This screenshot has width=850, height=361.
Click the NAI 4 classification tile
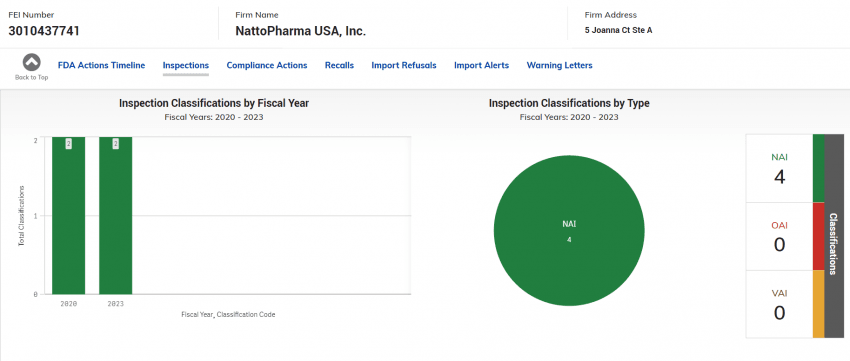tap(780, 169)
